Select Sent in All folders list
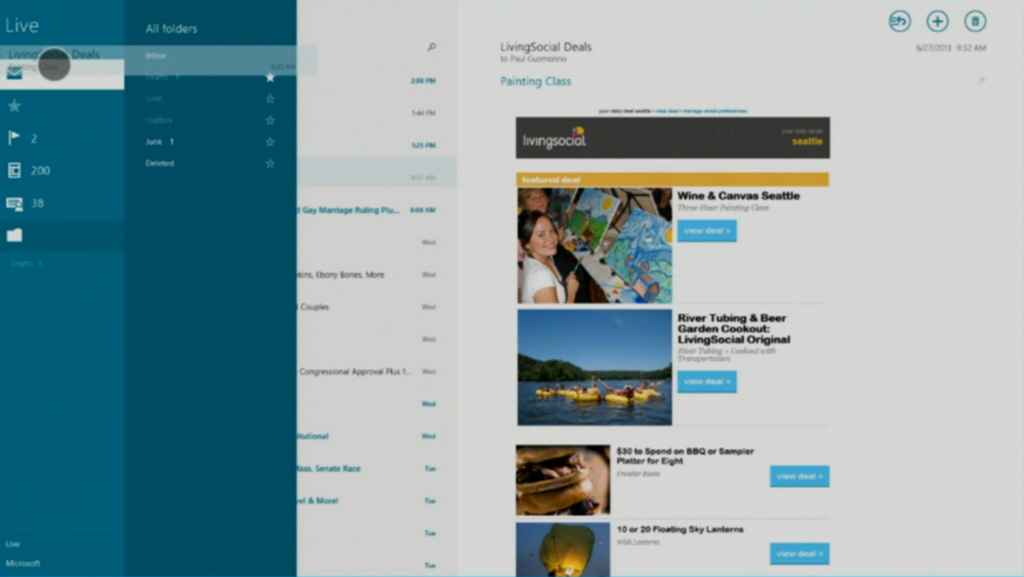The image size is (1024, 577). (x=153, y=99)
